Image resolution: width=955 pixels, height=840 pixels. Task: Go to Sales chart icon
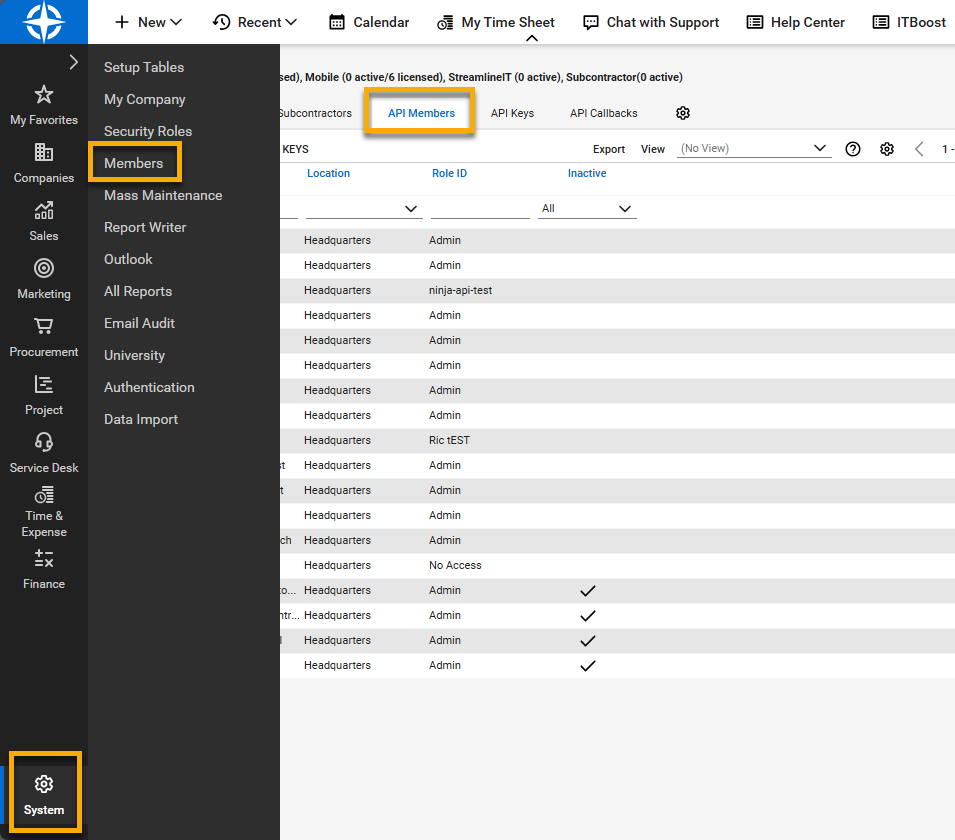click(x=44, y=211)
